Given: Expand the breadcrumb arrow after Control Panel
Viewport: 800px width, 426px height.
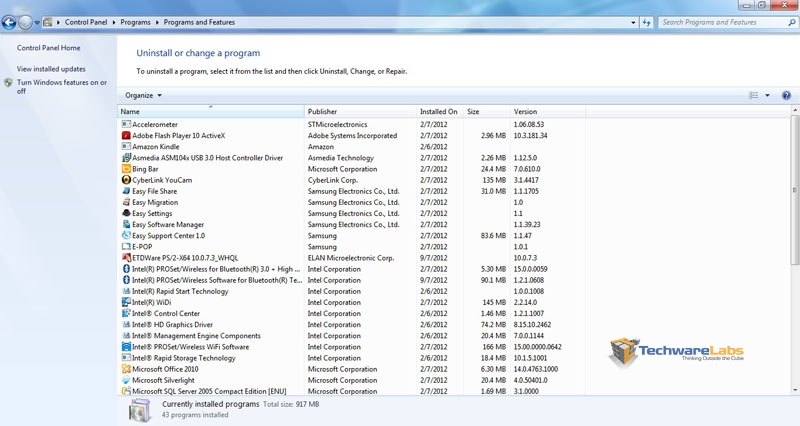Looking at the screenshot, I should tap(114, 22).
